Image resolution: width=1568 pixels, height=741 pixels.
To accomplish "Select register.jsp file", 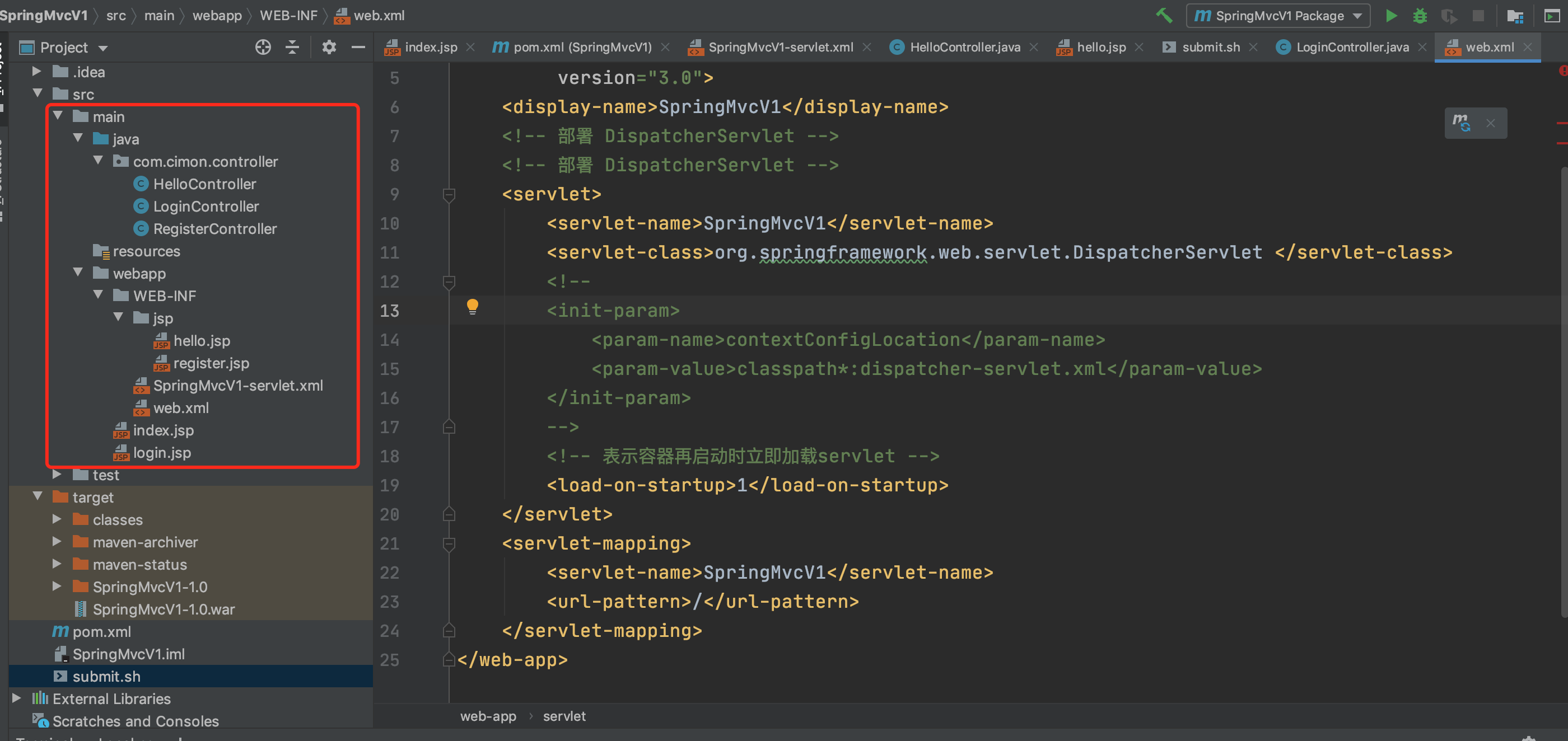I will [211, 363].
